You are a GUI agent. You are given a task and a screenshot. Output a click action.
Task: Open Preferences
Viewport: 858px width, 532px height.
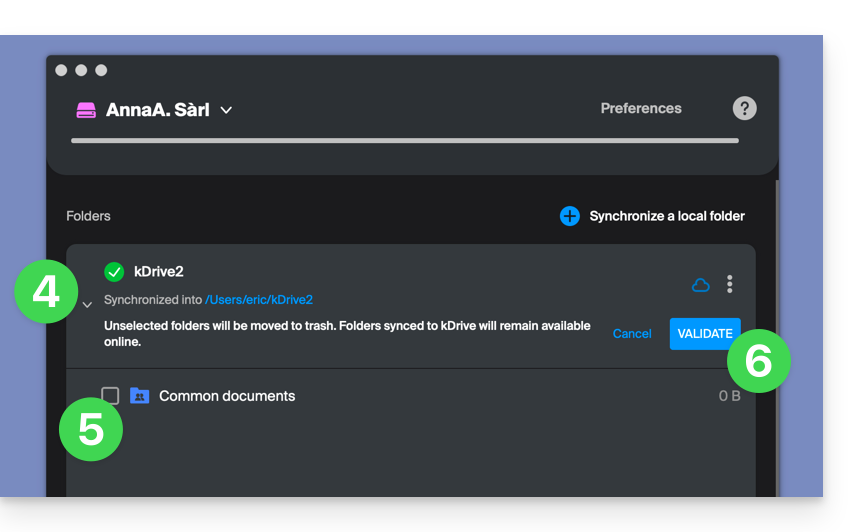[x=640, y=108]
